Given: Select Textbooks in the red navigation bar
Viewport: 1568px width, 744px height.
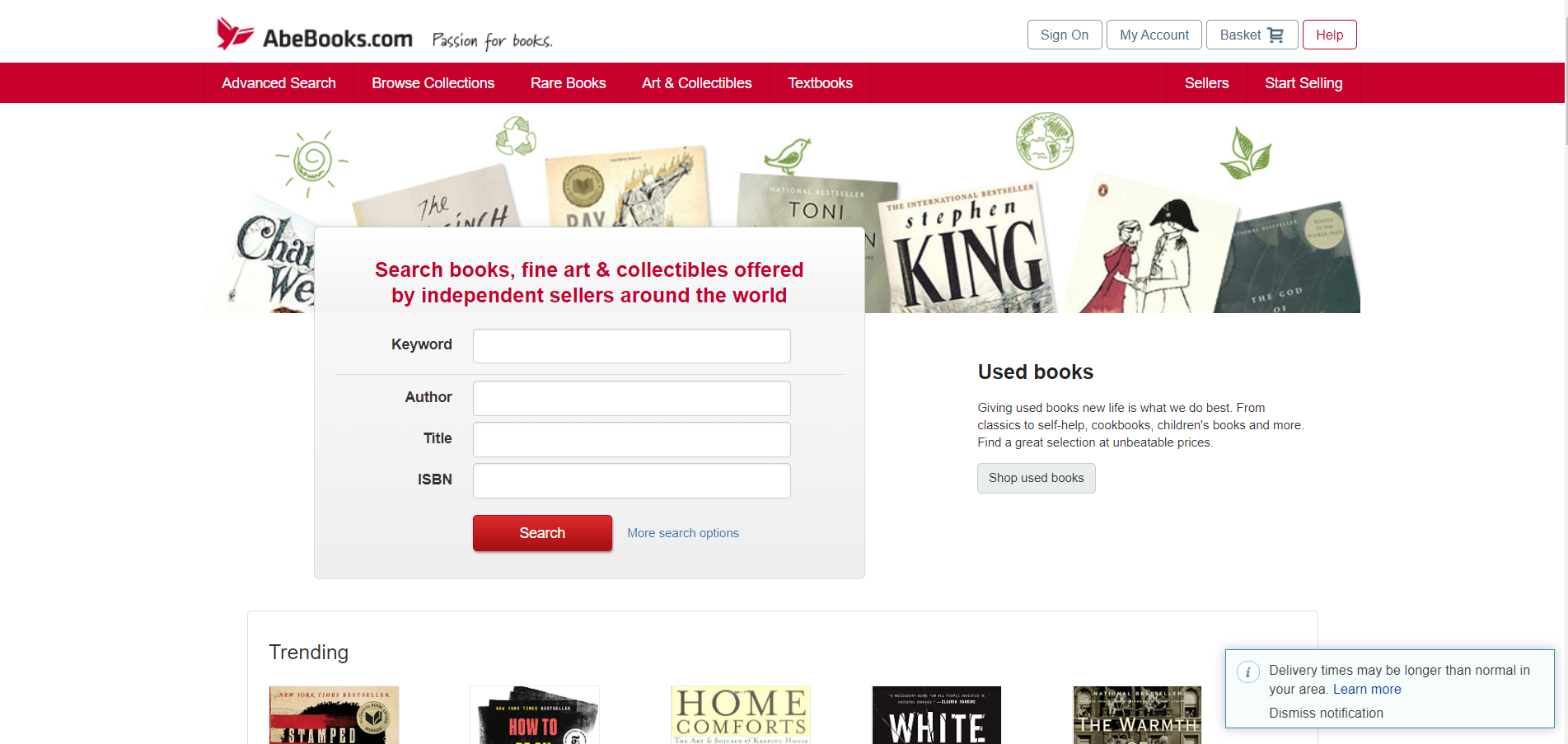Looking at the screenshot, I should tap(820, 83).
